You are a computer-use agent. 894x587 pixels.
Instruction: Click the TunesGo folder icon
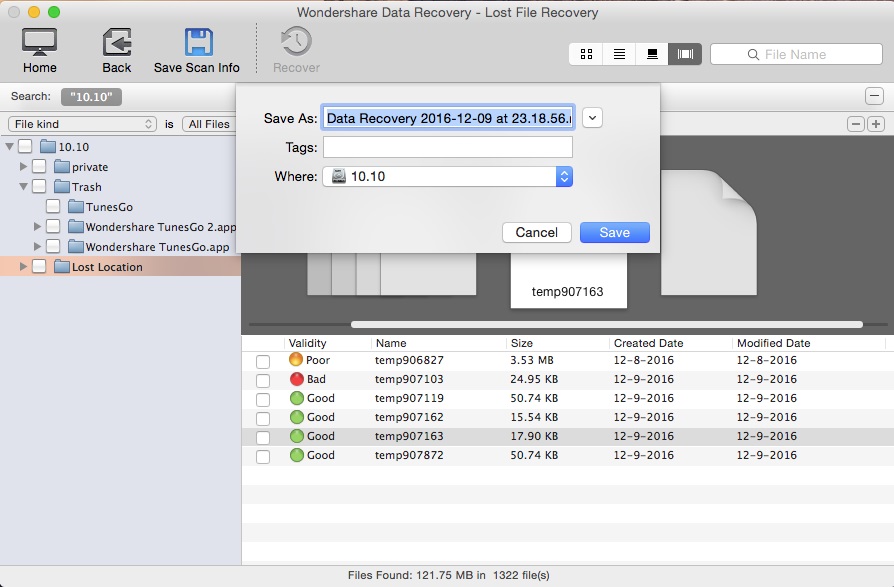(x=75, y=206)
